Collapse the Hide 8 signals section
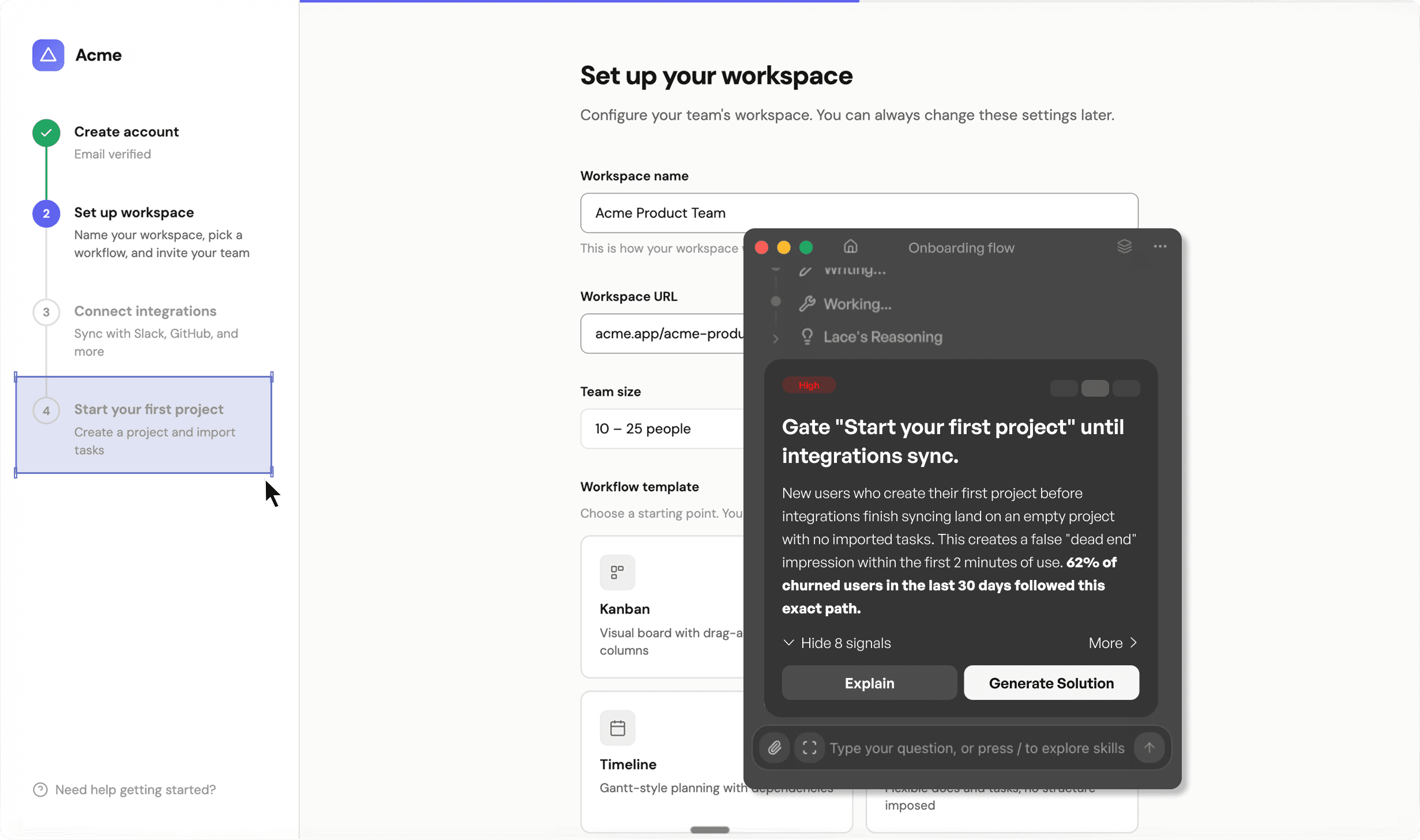The image size is (1420, 840). [x=837, y=643]
